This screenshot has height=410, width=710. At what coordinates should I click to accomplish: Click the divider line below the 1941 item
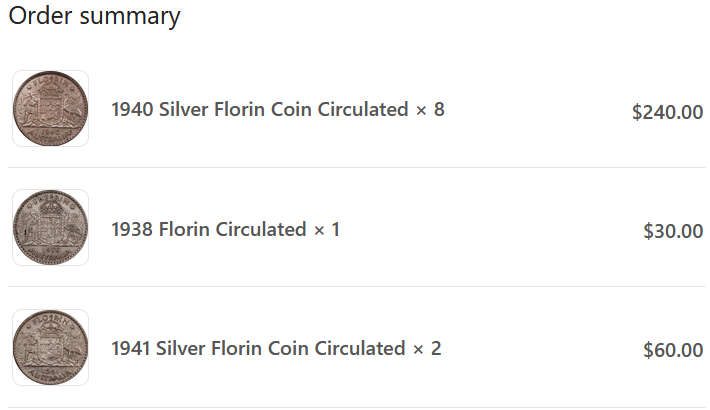point(358,406)
